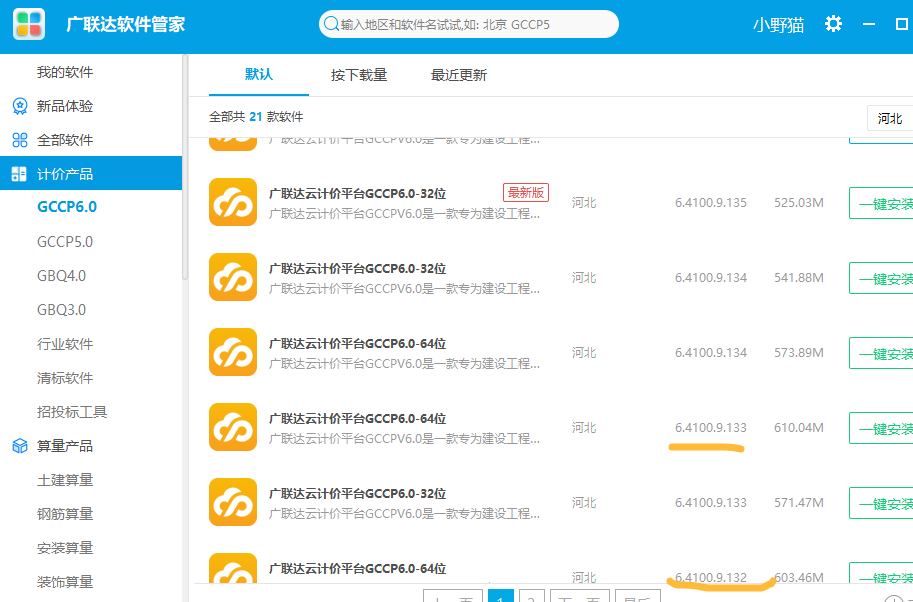Install version 6.4100.9.132 with 一键安装
913x602 pixels.
coord(881,573)
